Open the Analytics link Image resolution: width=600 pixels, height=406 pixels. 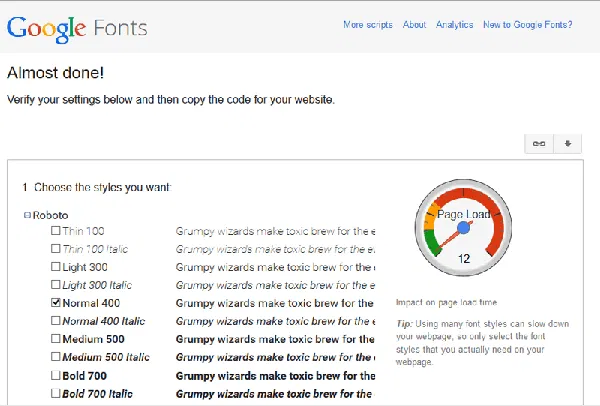[455, 25]
